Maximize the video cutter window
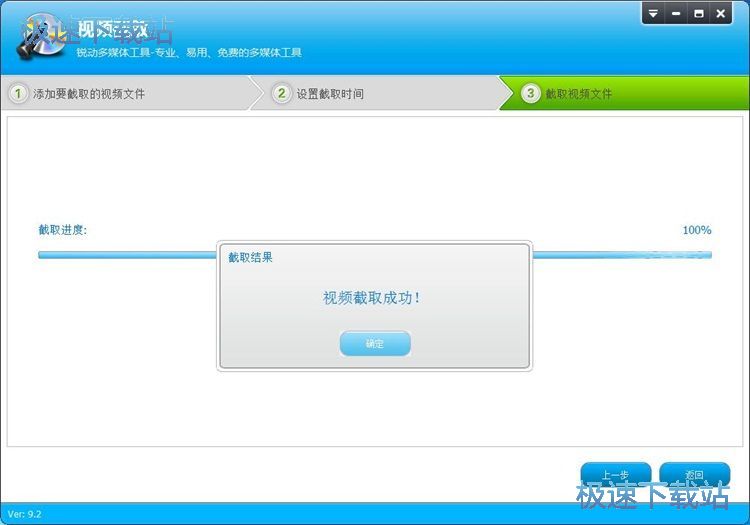Viewport: 750px width, 525px height. click(699, 14)
